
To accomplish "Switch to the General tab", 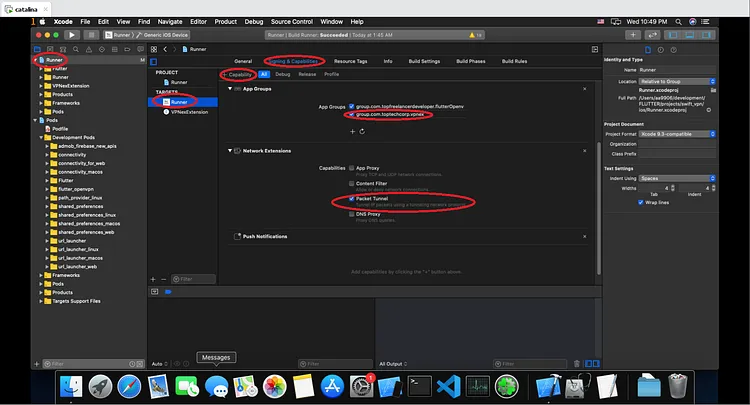I will tap(243, 61).
